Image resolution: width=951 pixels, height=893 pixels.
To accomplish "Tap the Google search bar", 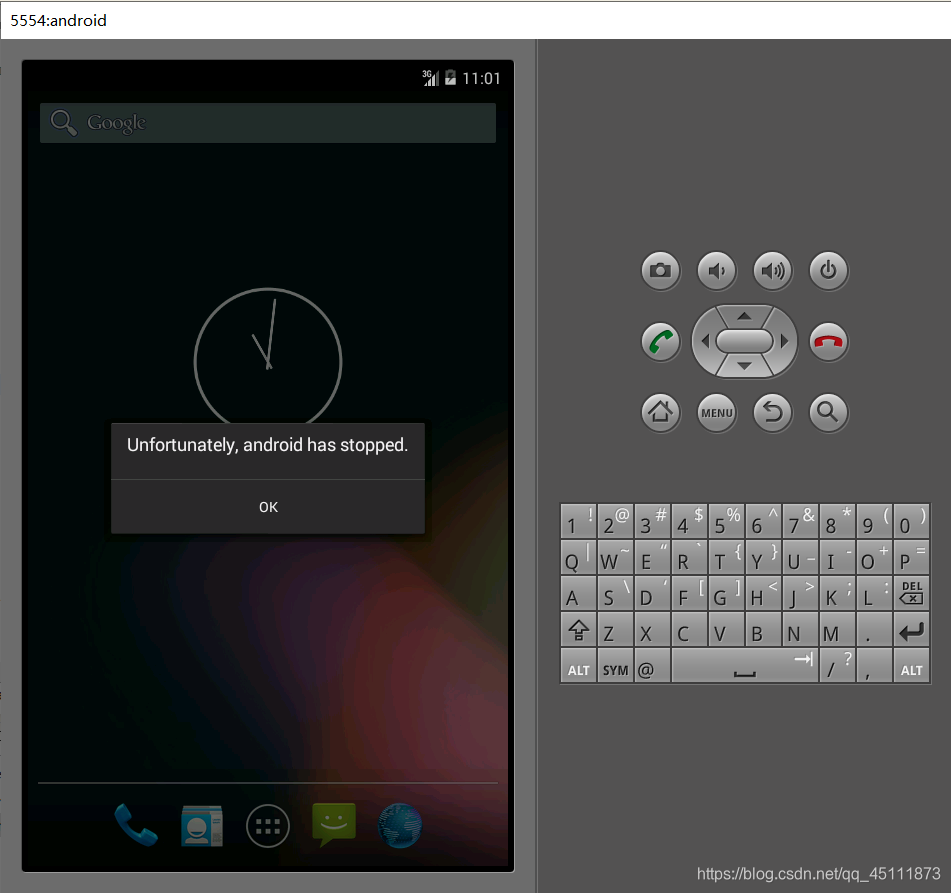I will point(267,123).
